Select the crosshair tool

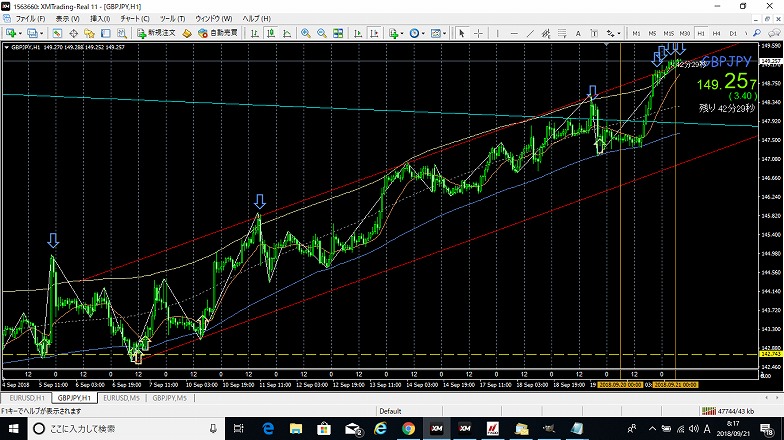[478, 33]
